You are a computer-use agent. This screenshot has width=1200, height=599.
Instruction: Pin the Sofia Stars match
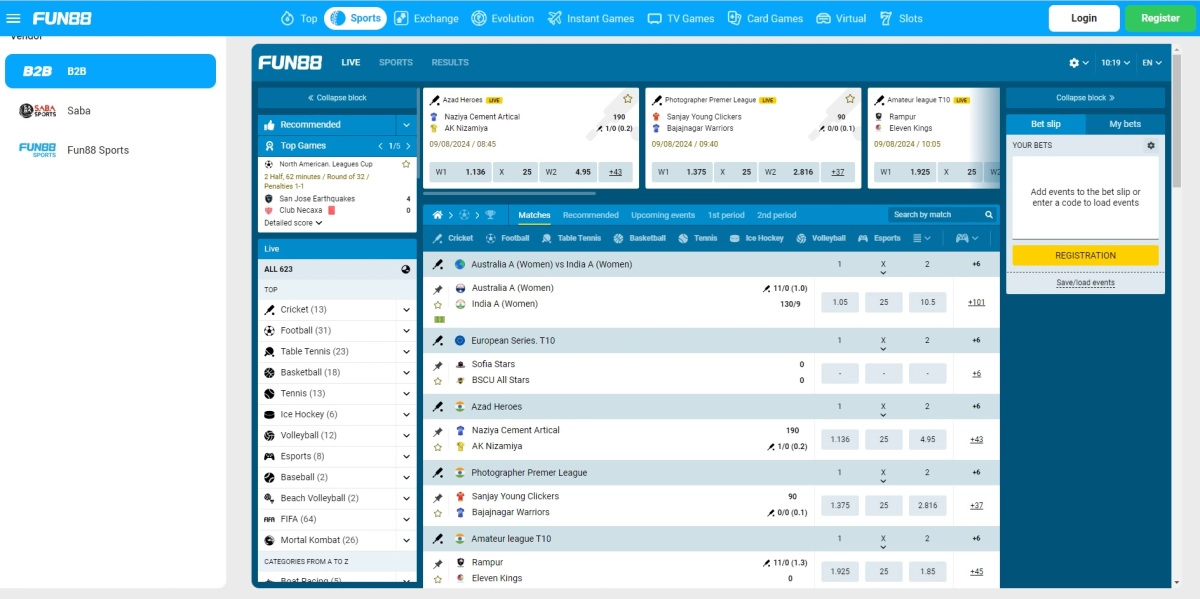coord(438,365)
